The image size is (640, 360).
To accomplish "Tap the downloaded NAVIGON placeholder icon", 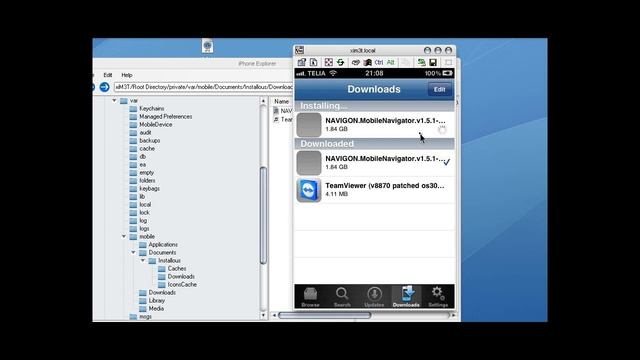I will [309, 163].
